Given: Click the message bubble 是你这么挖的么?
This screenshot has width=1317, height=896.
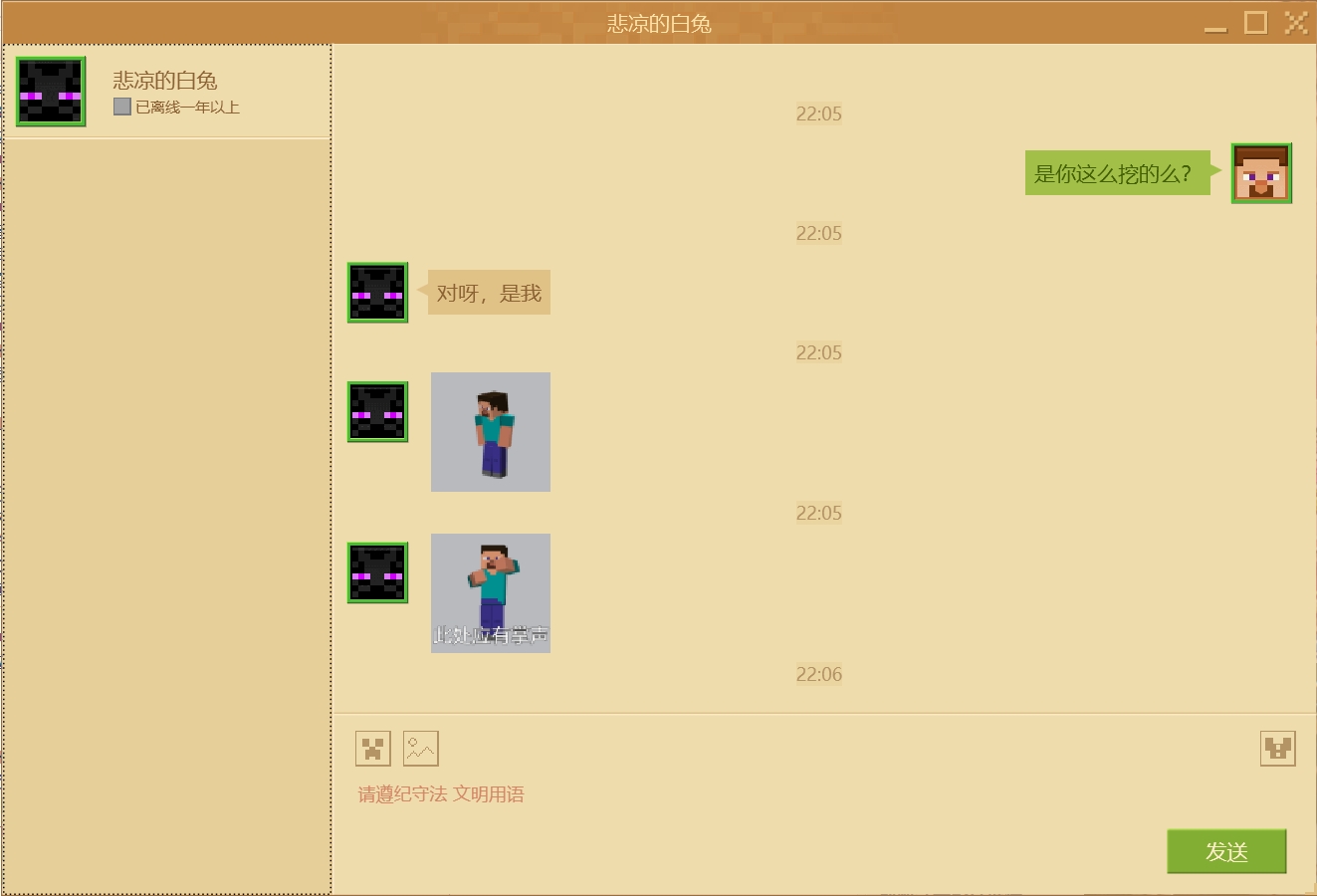Looking at the screenshot, I should 1118,173.
